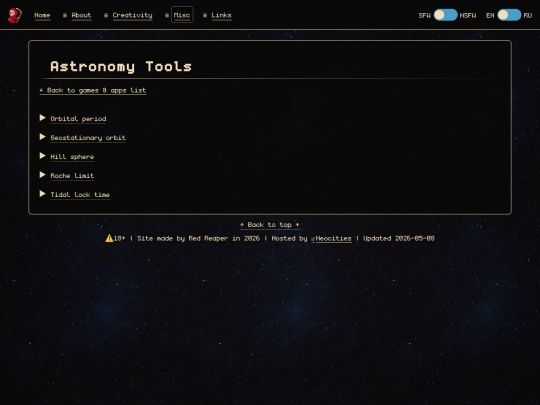Toggle the SFW/NSFW switch
540x405 pixels.
(445, 15)
